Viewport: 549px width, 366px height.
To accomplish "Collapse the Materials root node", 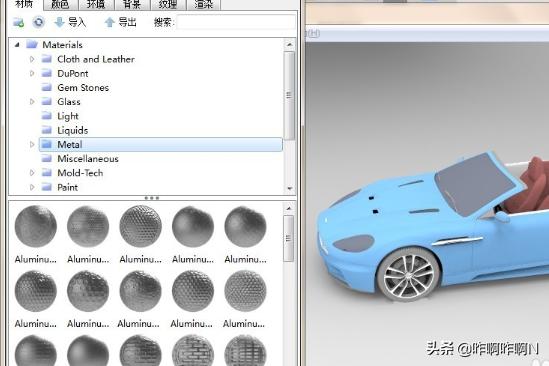I will pos(17,44).
